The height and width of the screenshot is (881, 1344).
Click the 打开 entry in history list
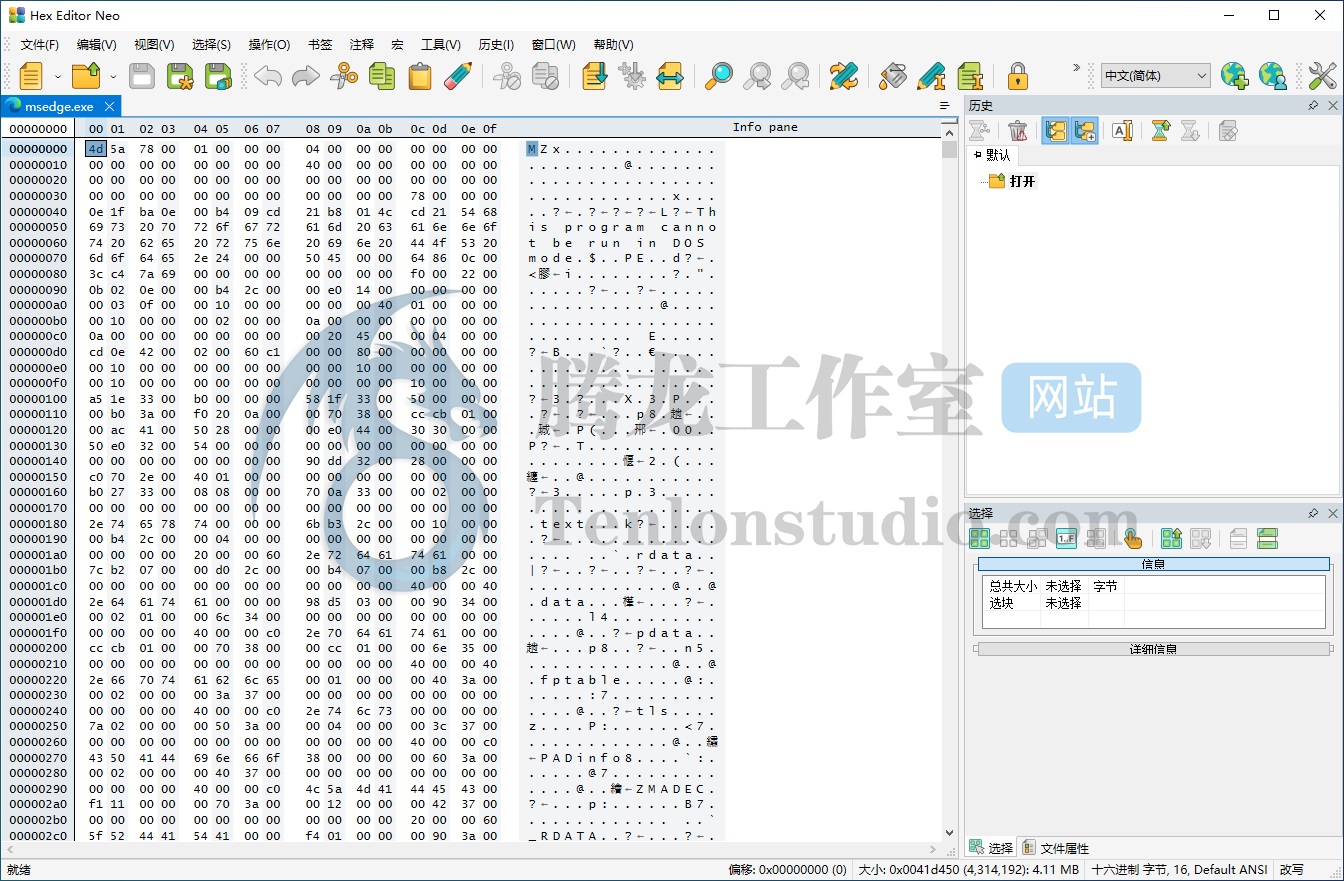(1022, 181)
